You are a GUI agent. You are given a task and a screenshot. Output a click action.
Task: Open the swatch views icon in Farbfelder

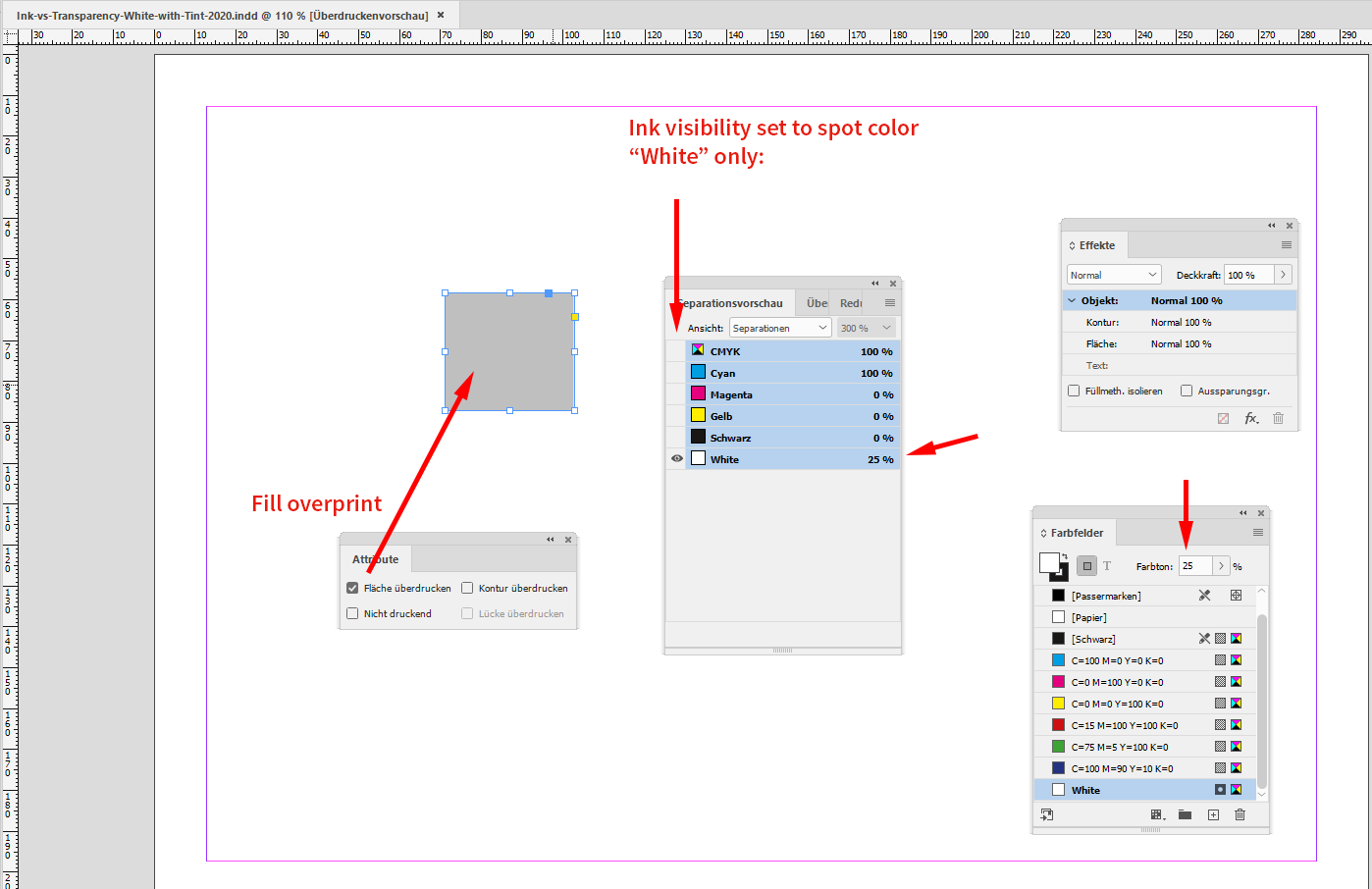point(1158,814)
